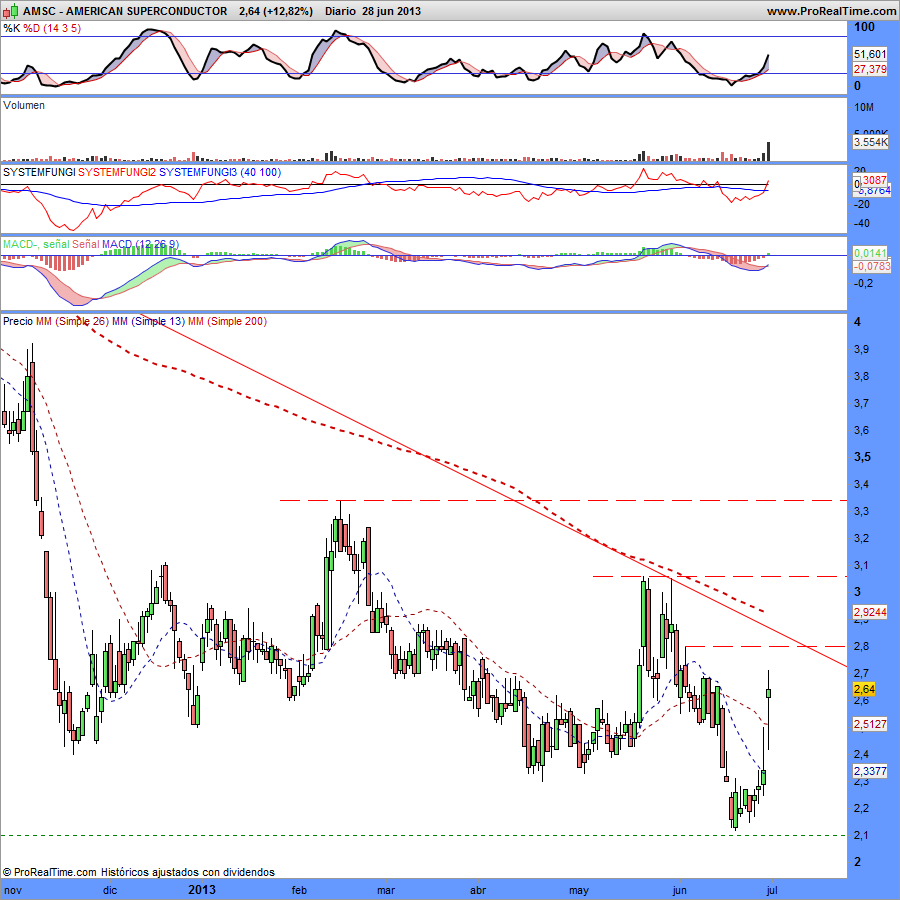
Task: Select the AMSC - AMERICAN SUPERCONDUCTOR title
Action: pos(125,11)
